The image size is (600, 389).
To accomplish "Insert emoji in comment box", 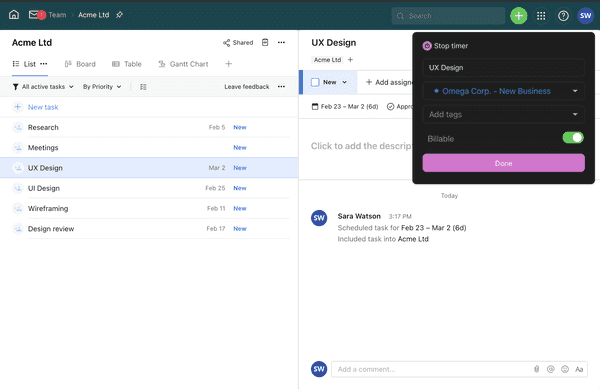I will pos(565,369).
